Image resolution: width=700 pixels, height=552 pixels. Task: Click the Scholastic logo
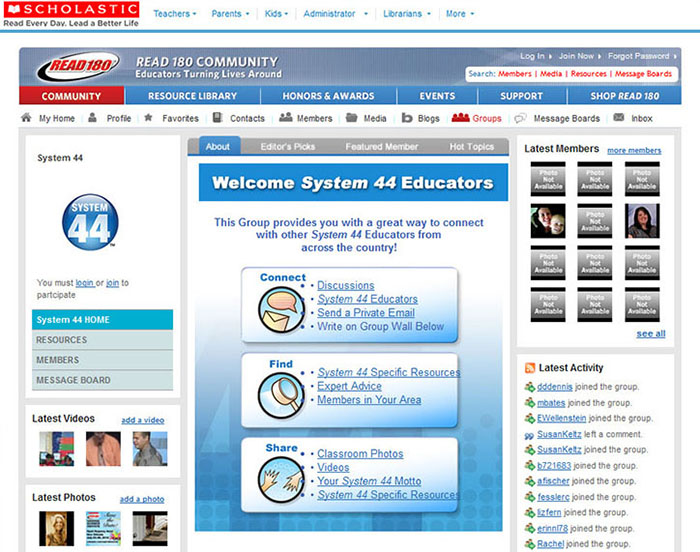coord(71,14)
